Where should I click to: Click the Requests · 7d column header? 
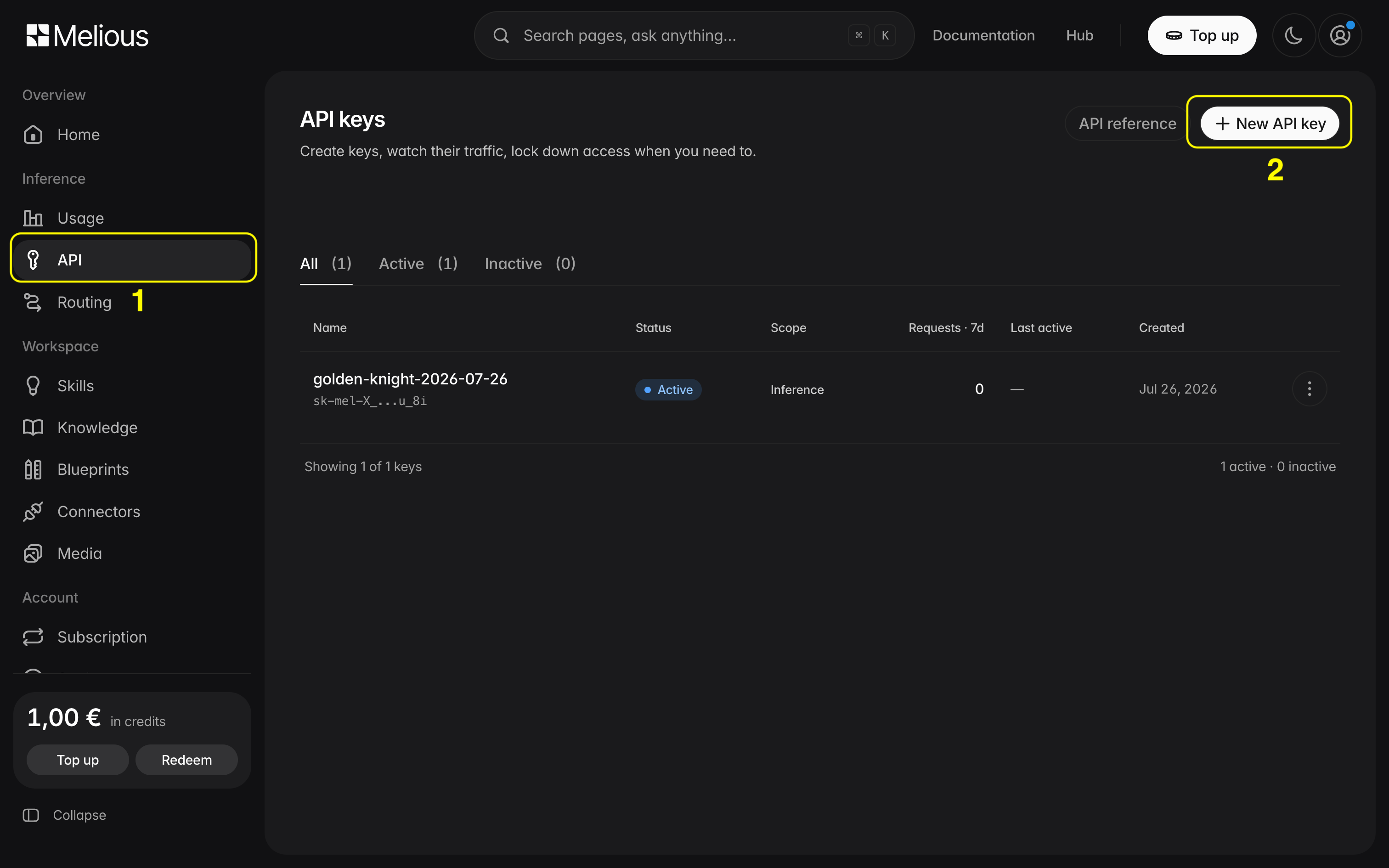946,328
